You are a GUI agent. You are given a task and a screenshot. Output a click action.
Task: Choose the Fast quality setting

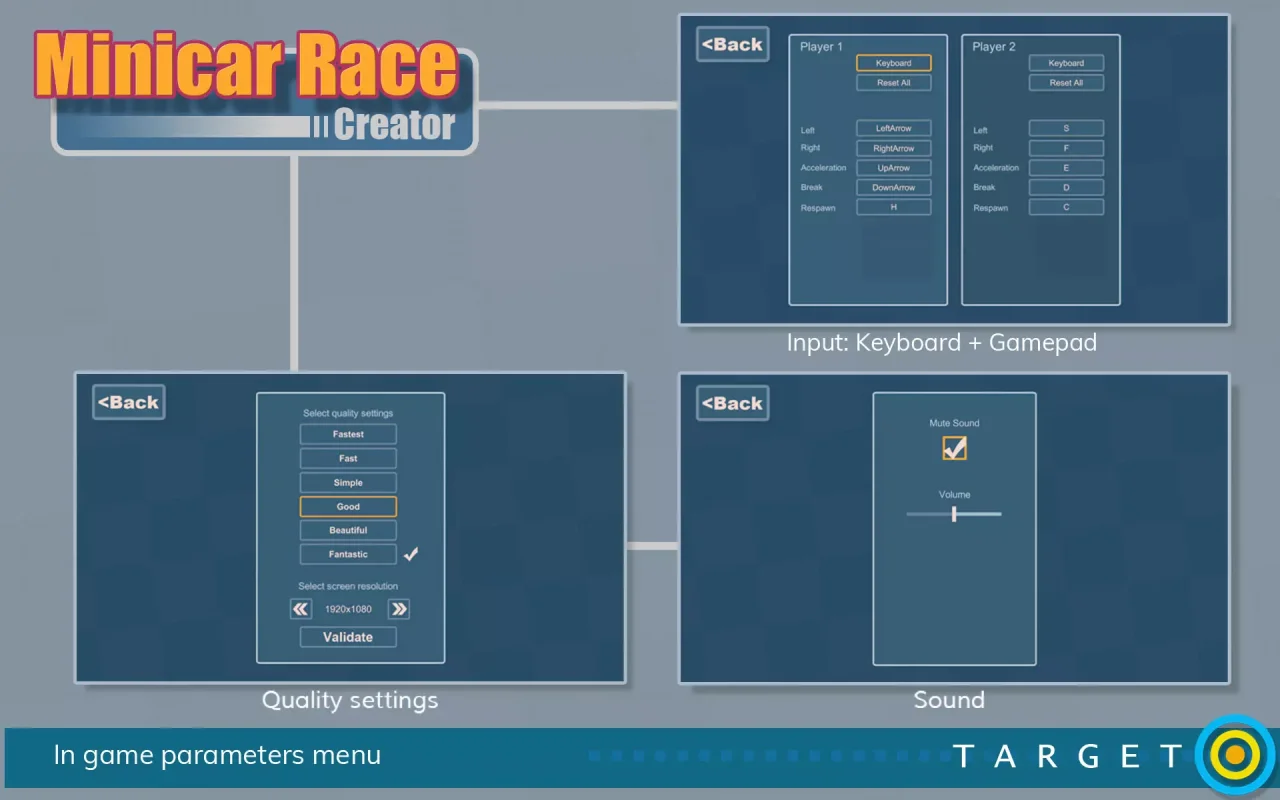click(x=348, y=458)
